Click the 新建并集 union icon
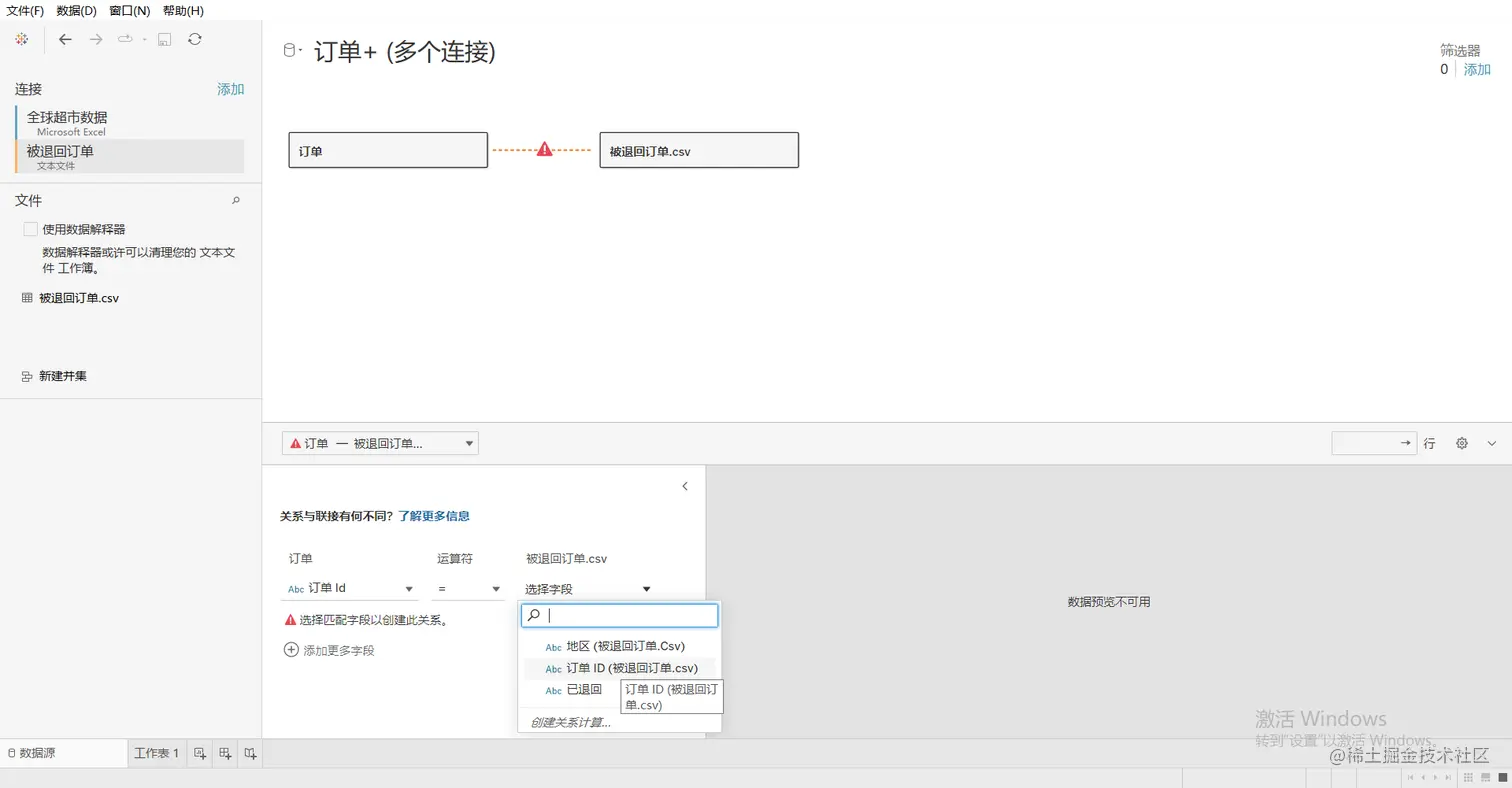This screenshot has width=1512, height=788. 27,376
